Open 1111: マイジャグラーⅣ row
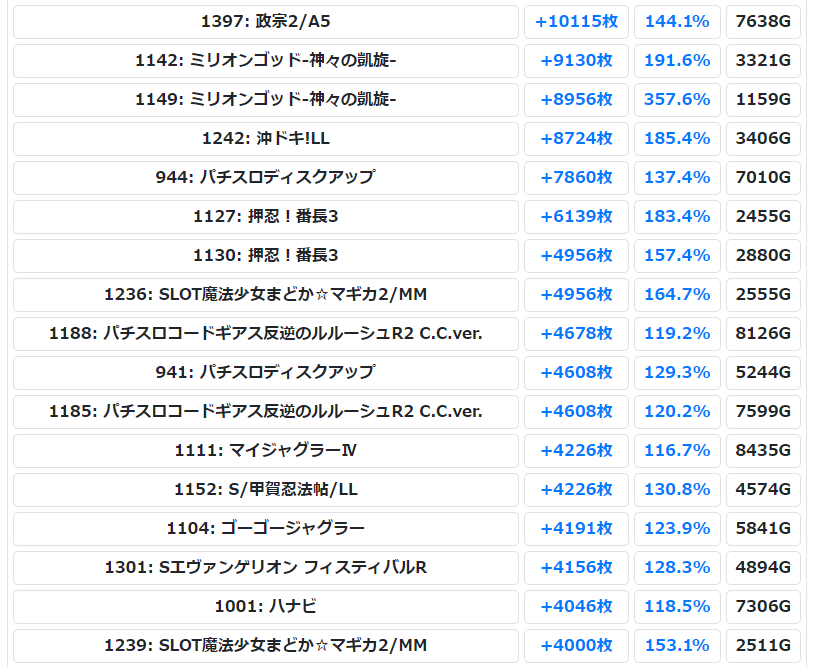 [266, 451]
